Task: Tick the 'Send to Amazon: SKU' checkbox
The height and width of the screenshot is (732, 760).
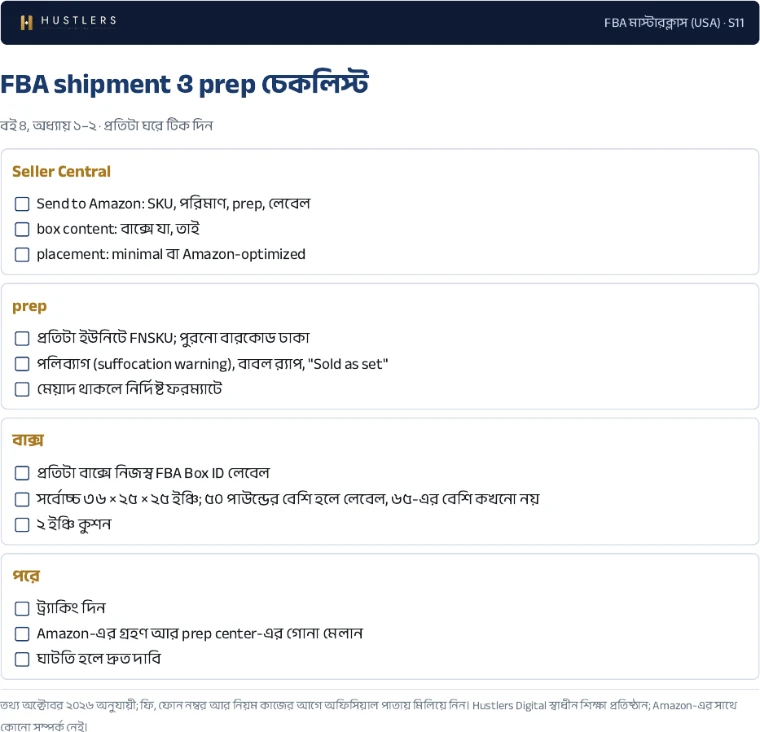Action: click(22, 204)
